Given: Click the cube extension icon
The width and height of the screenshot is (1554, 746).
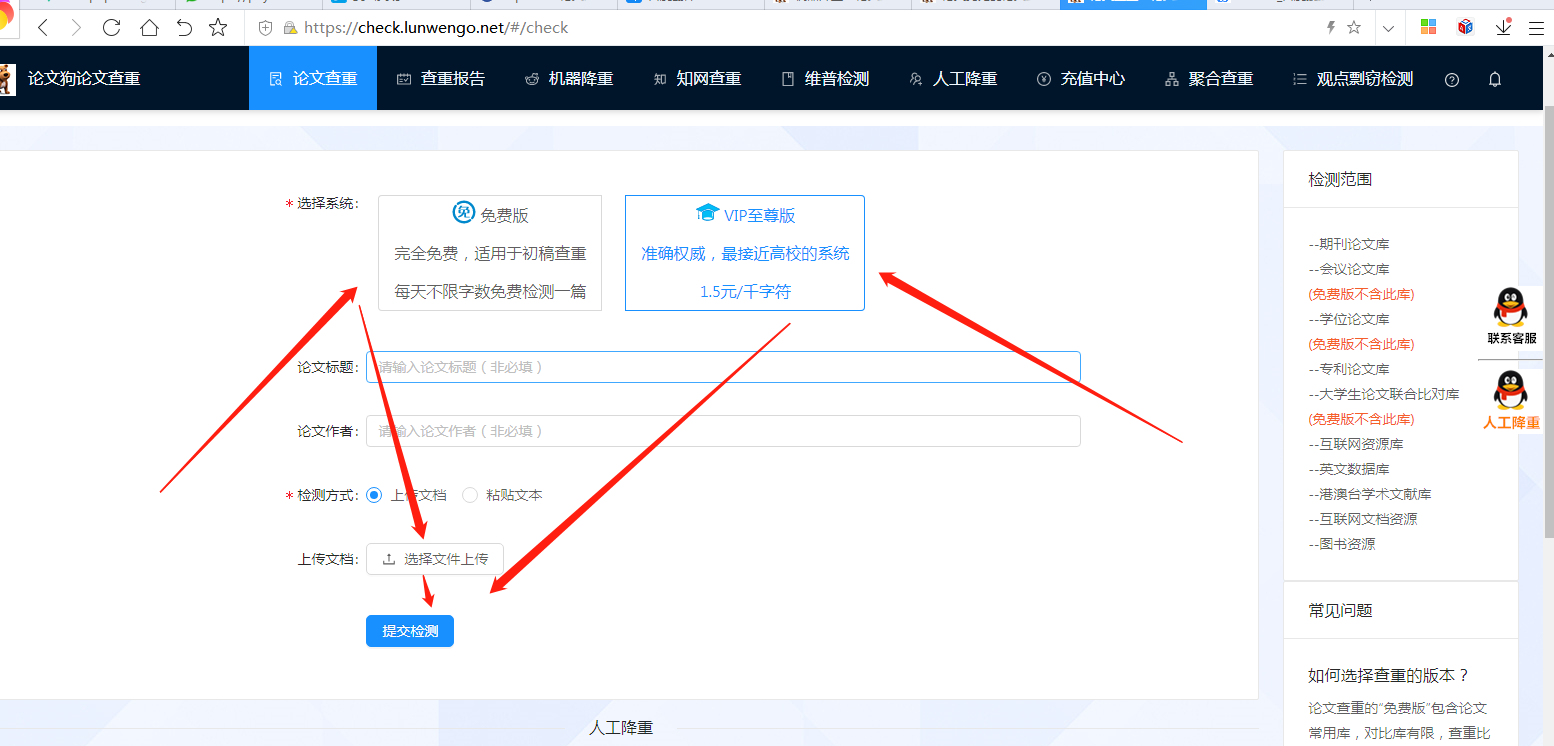Looking at the screenshot, I should (x=1465, y=28).
